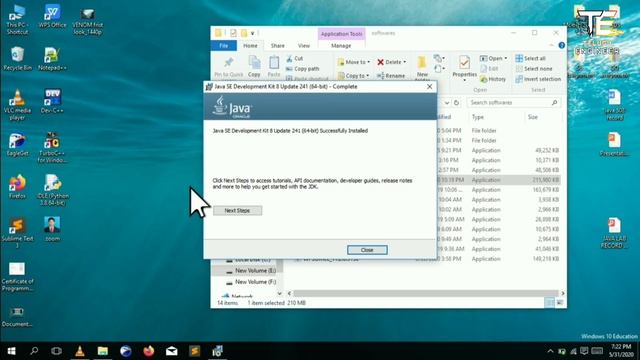The height and width of the screenshot is (360, 640).
Task: Switch to details view layout icon
Action: coord(549,302)
